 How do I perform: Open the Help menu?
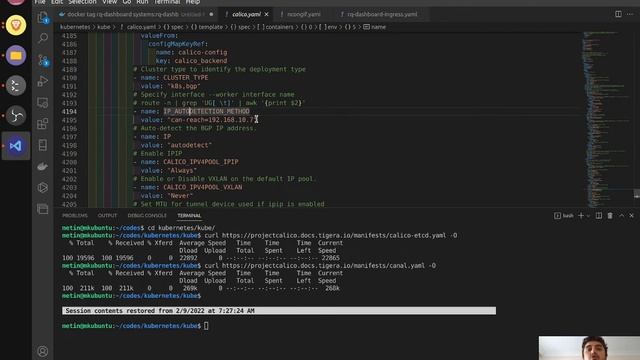[x=193, y=2]
